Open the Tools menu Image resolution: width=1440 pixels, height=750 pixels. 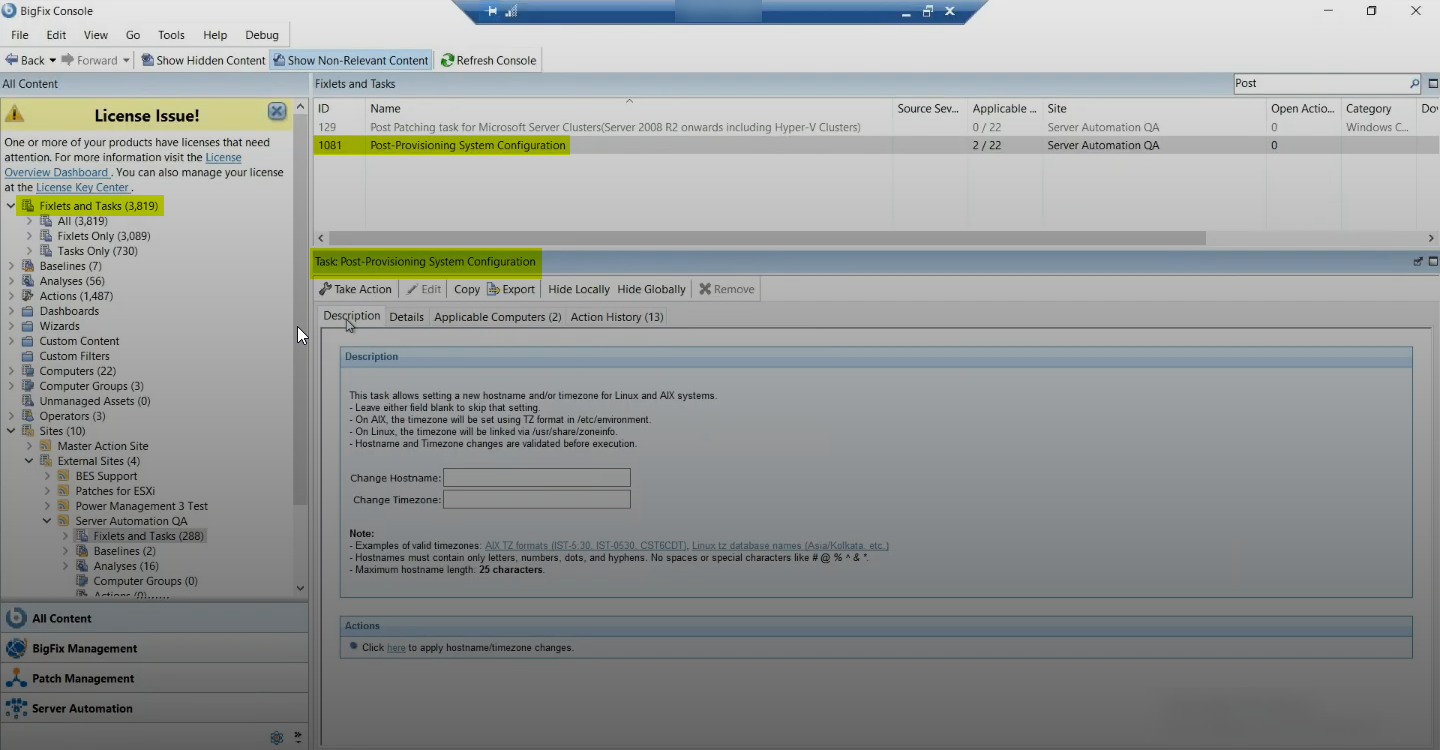pyautogui.click(x=171, y=35)
